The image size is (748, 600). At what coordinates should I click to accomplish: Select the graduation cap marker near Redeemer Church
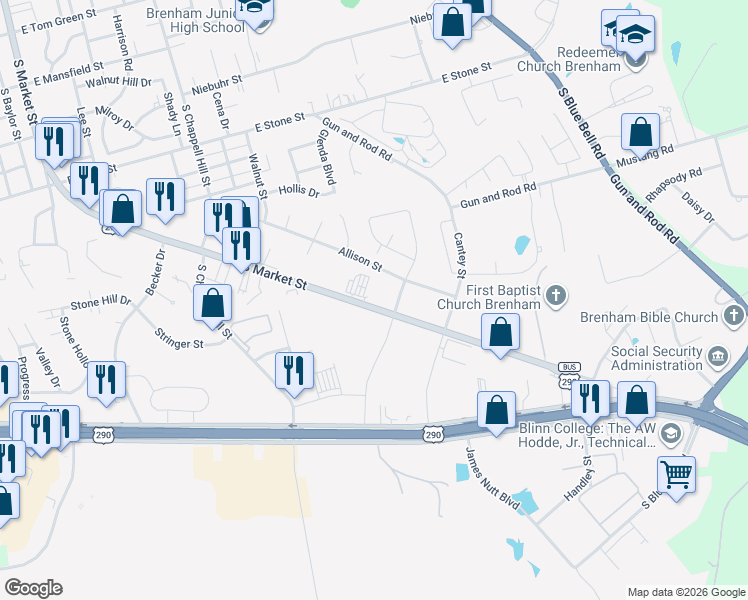point(635,34)
